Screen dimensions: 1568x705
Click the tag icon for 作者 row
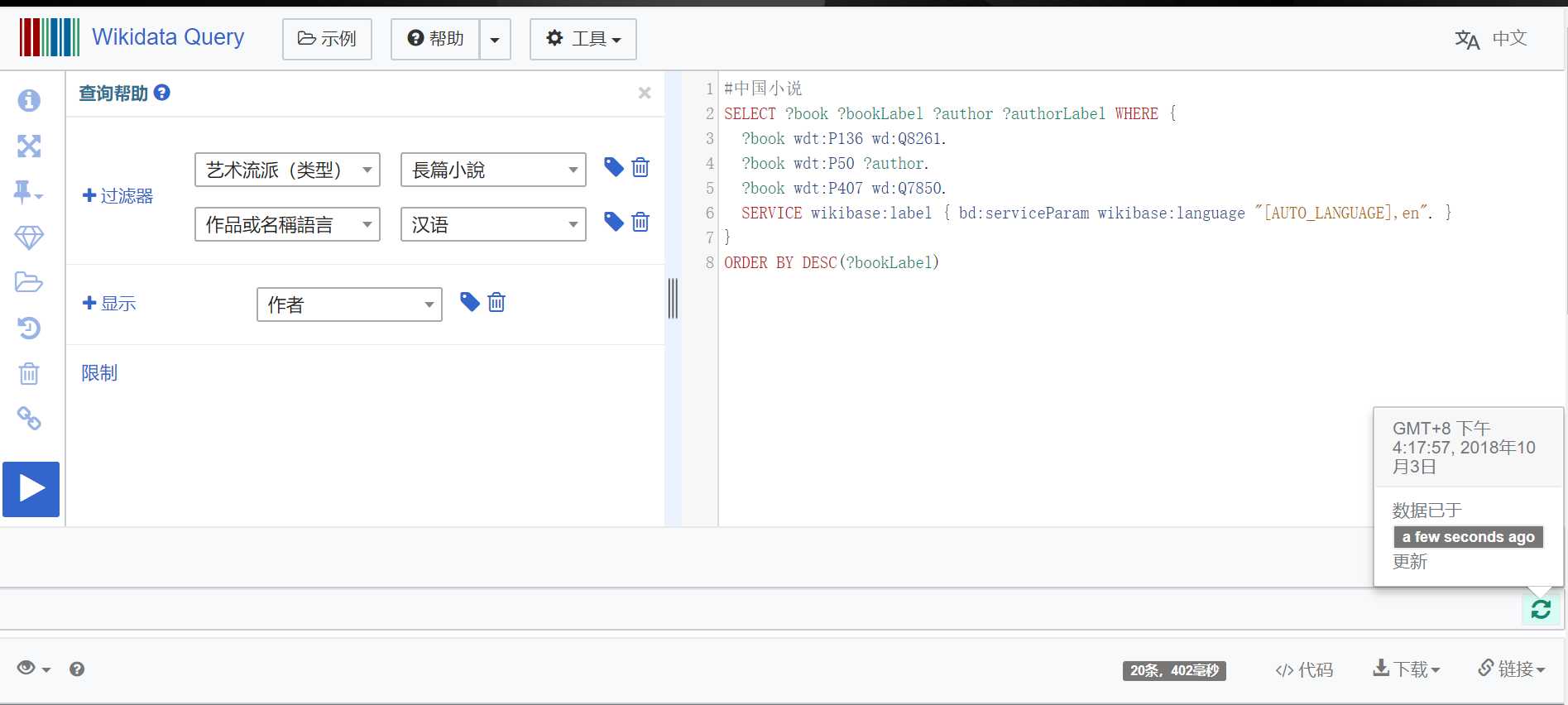(x=469, y=302)
